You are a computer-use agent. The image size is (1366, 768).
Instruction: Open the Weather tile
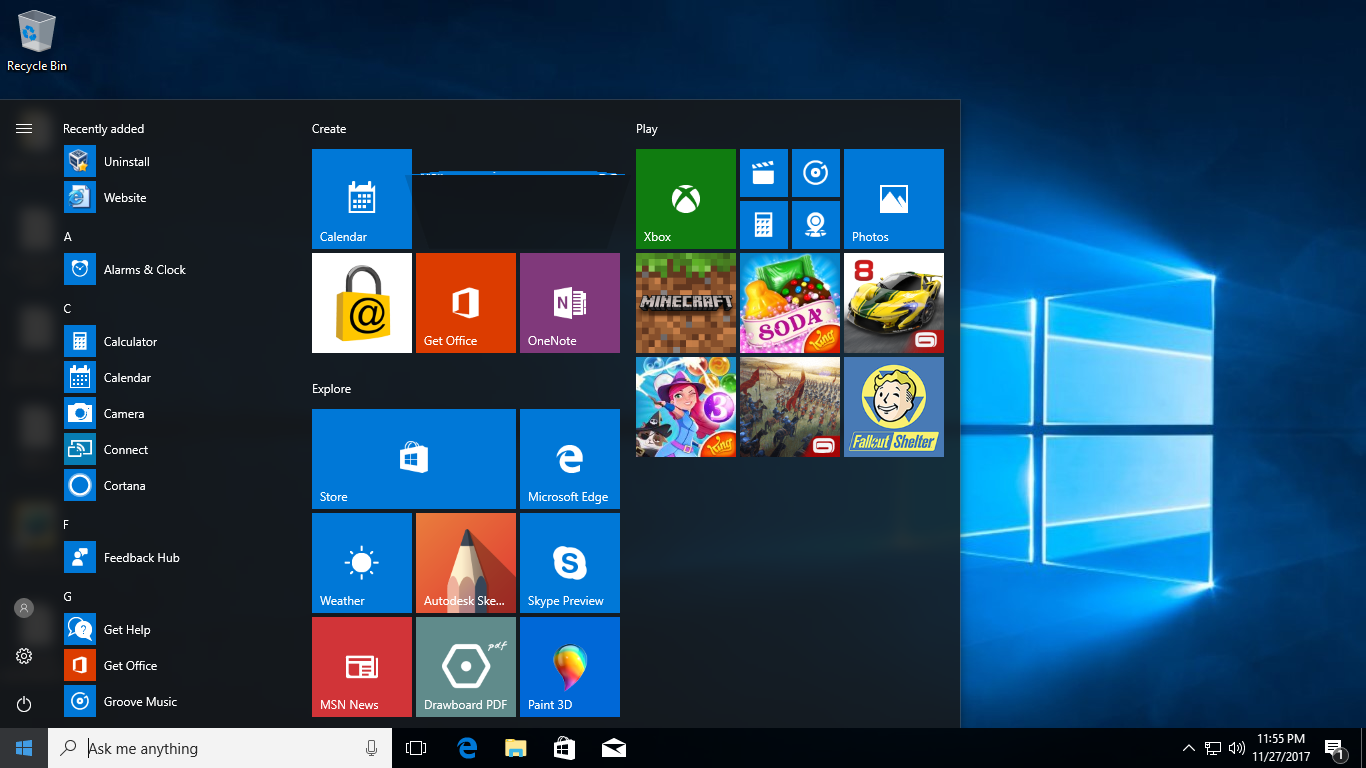click(362, 563)
